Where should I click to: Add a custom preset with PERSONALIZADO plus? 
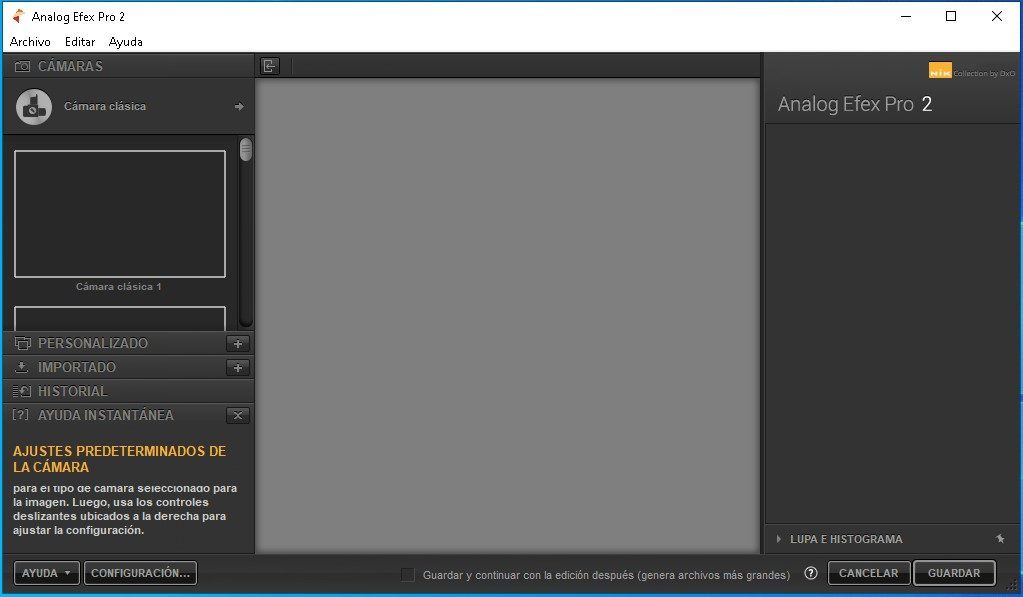click(x=238, y=344)
